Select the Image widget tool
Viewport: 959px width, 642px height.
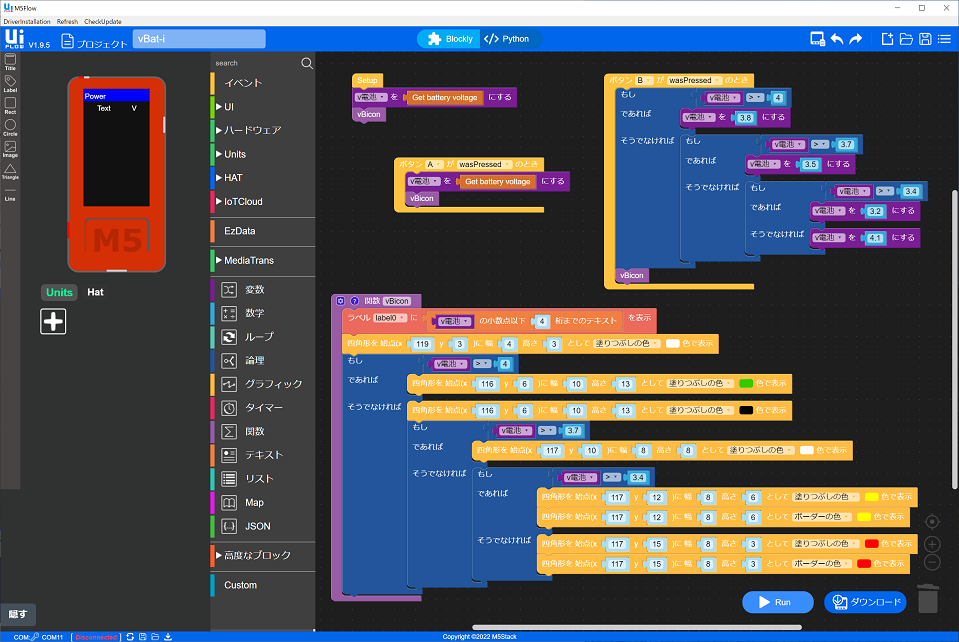pos(10,149)
